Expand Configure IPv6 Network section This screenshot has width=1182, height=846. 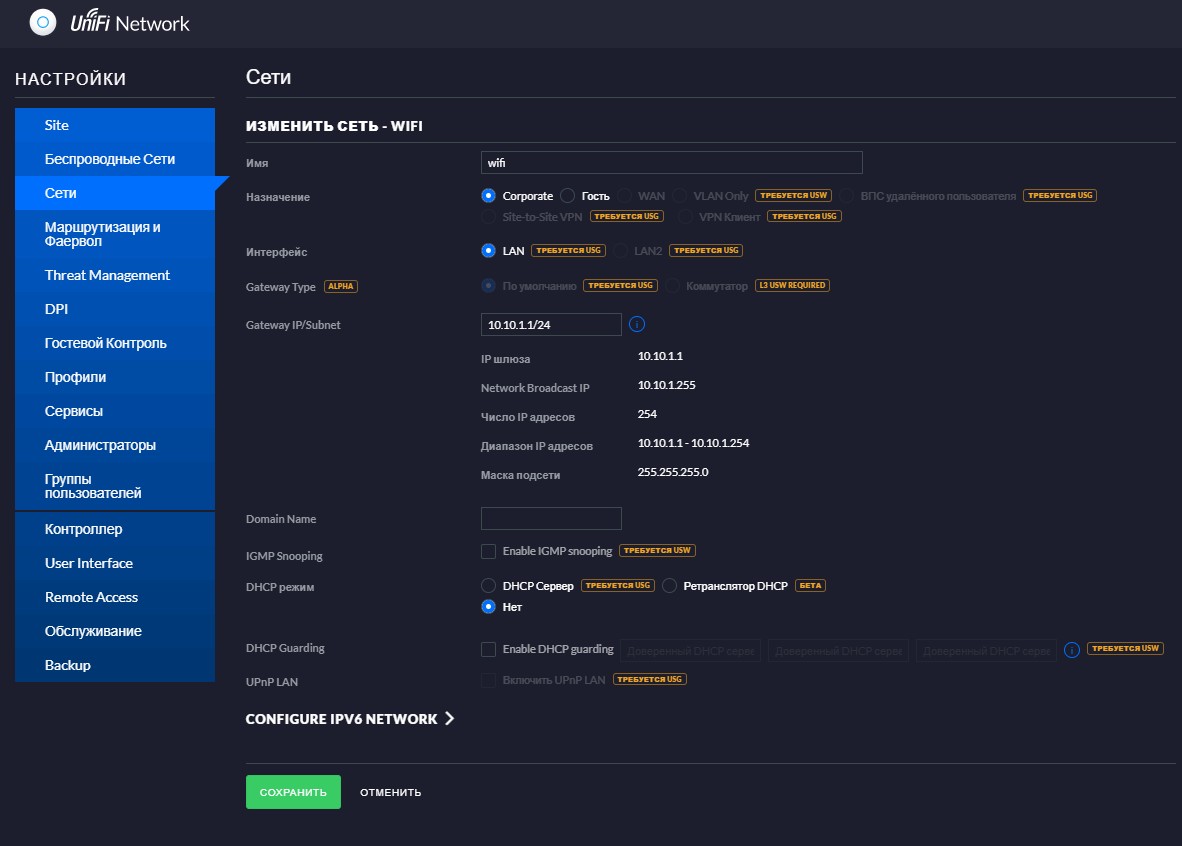[350, 719]
